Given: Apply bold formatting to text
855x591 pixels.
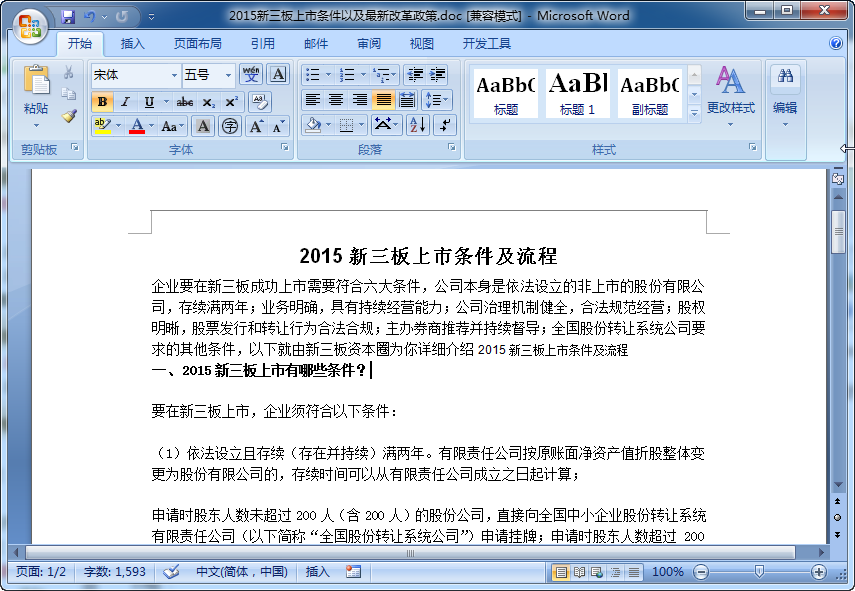Looking at the screenshot, I should click(102, 101).
